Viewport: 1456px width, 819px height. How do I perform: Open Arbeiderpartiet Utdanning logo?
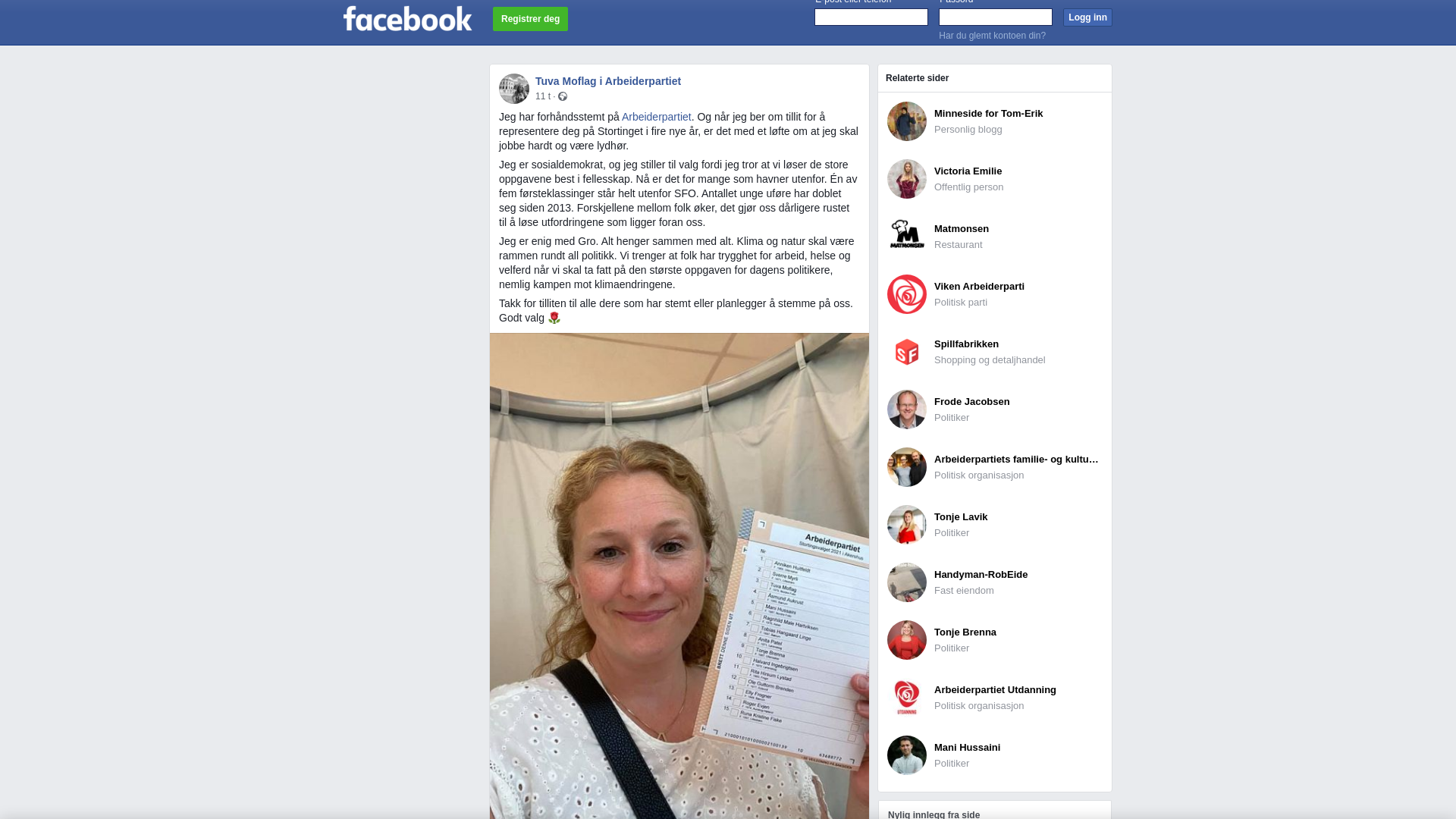coord(907,698)
